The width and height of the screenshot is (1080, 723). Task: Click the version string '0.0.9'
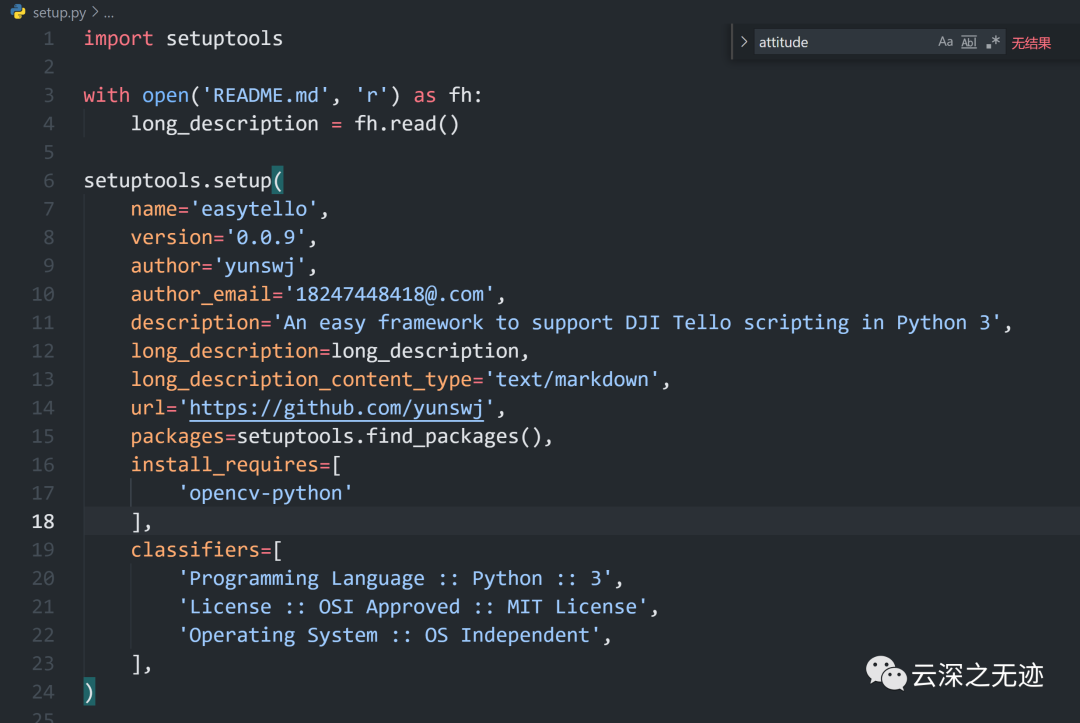266,237
